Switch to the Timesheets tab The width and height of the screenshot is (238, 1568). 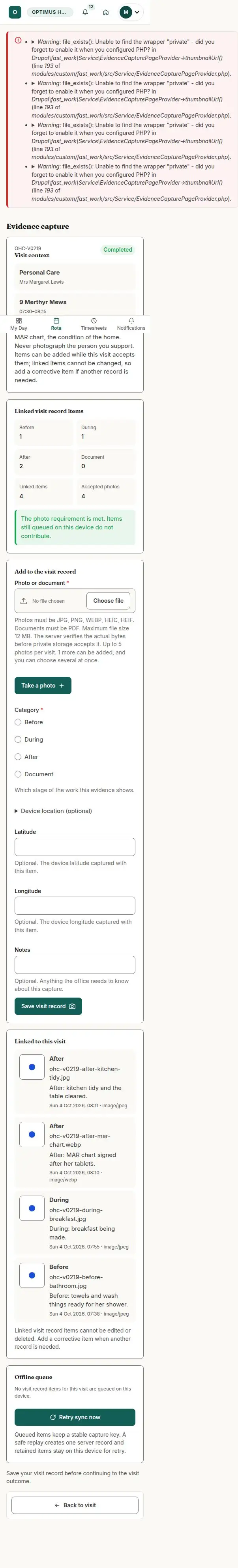click(x=94, y=324)
